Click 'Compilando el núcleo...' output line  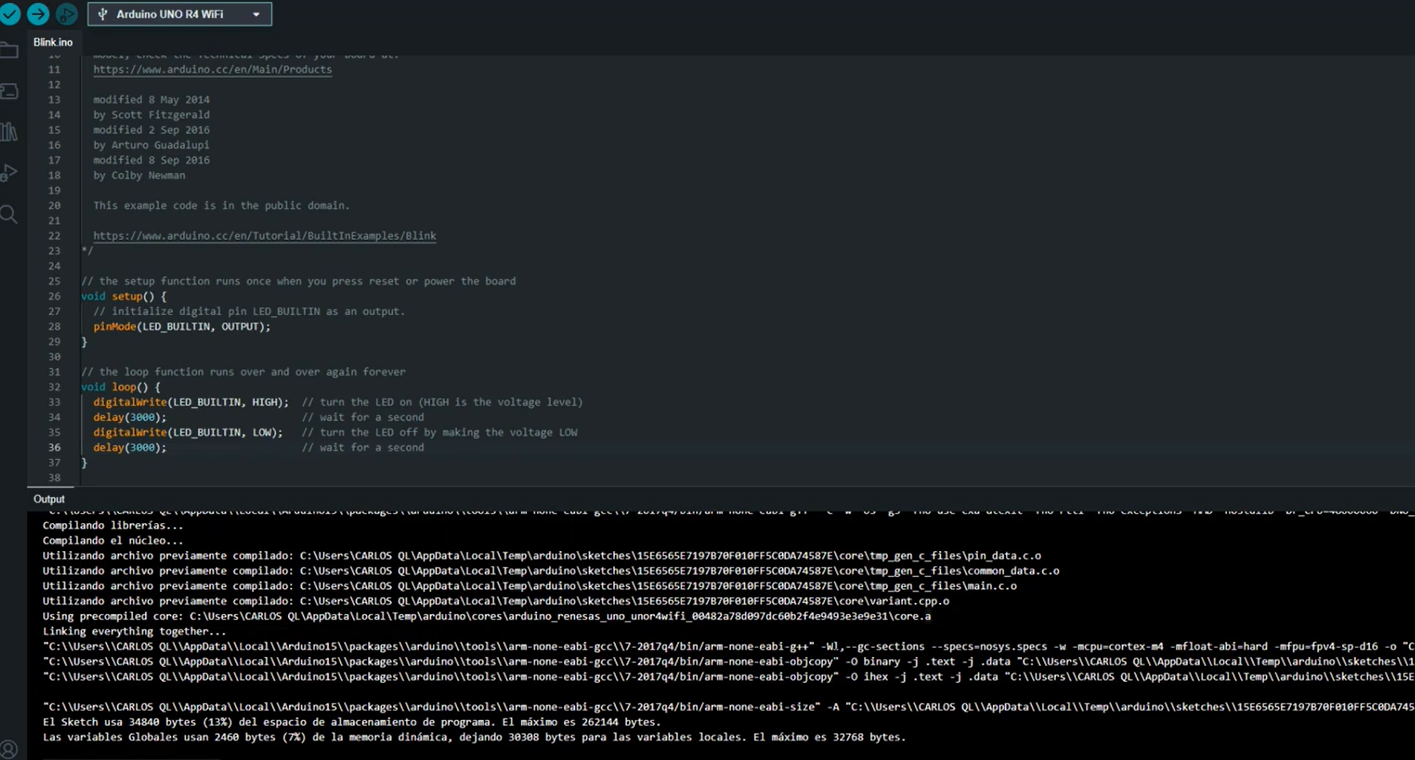[x=113, y=541]
